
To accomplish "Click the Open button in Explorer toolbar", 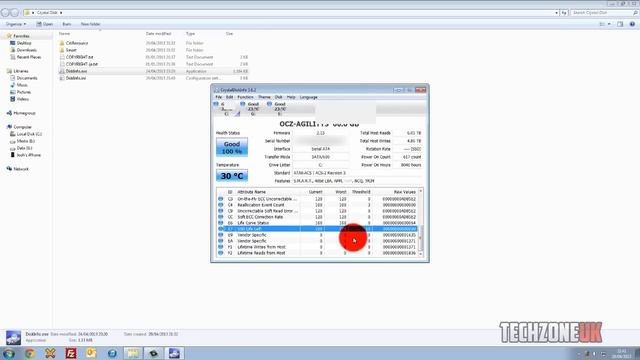I will [x=45, y=24].
